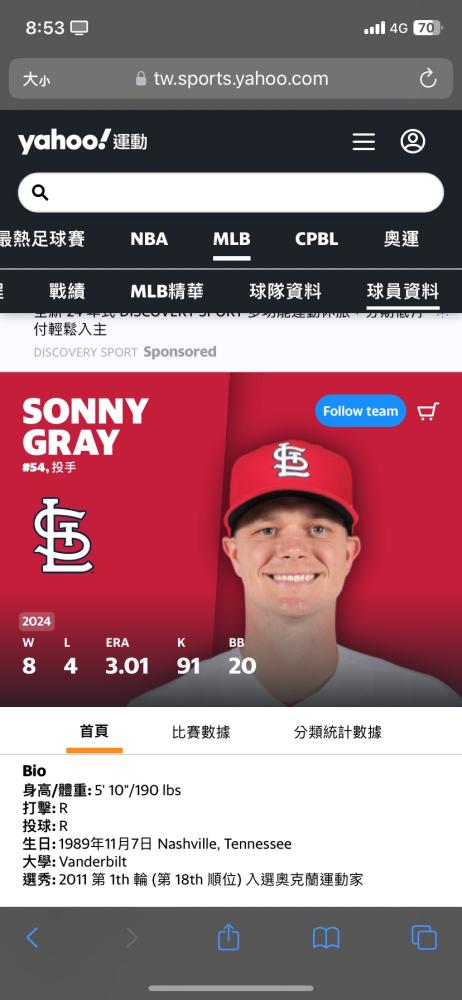Tap the tw.sports.yahoo.com address bar
This screenshot has height=1000, width=462.
[x=231, y=79]
